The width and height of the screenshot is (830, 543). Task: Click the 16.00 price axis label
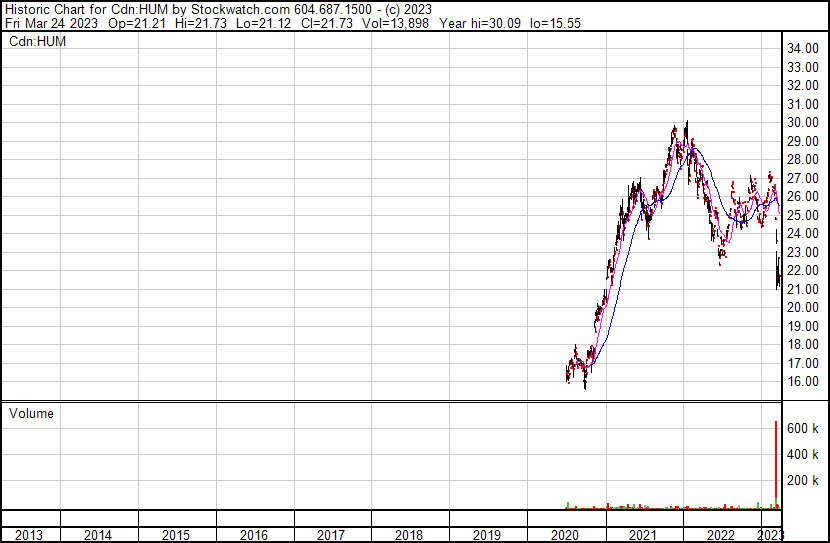pyautogui.click(x=804, y=382)
